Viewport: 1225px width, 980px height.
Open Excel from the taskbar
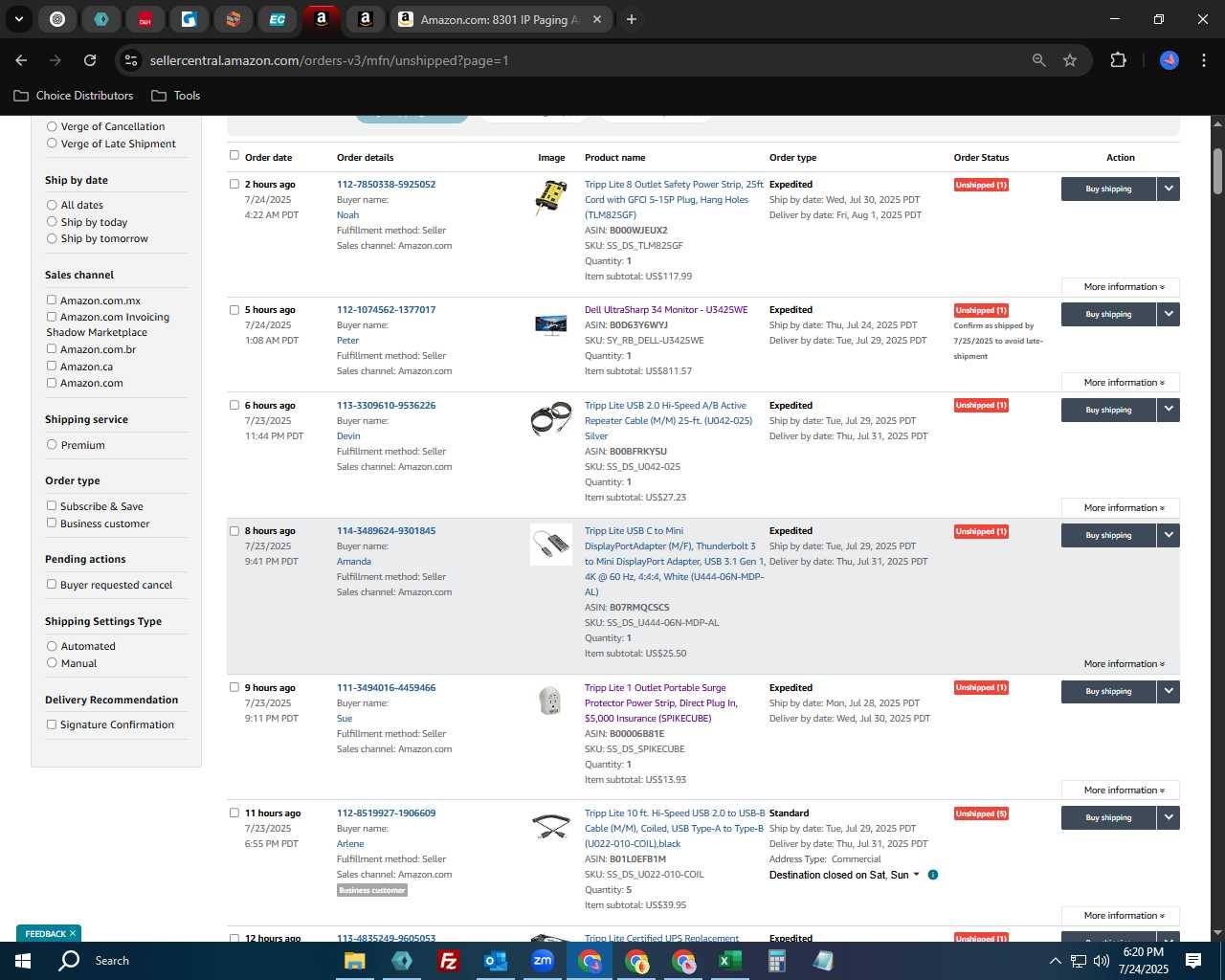tap(730, 961)
